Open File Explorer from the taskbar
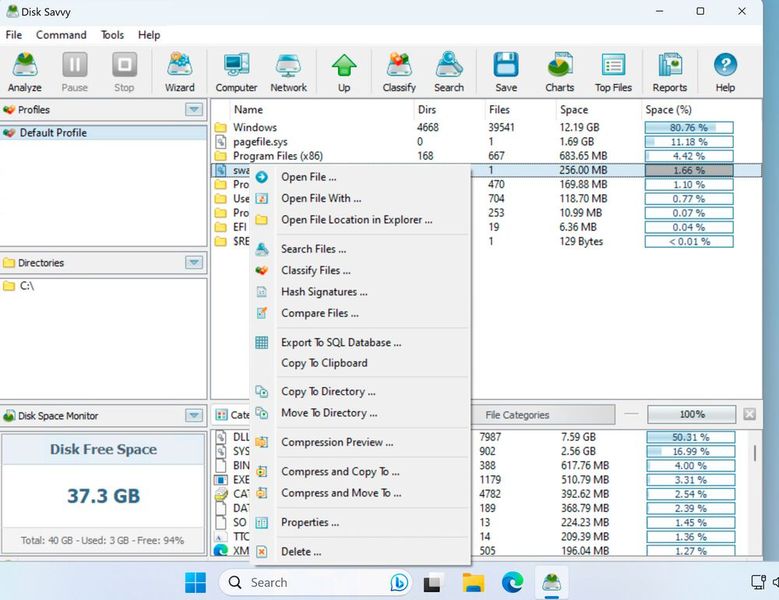The image size is (779, 600). coord(473,583)
